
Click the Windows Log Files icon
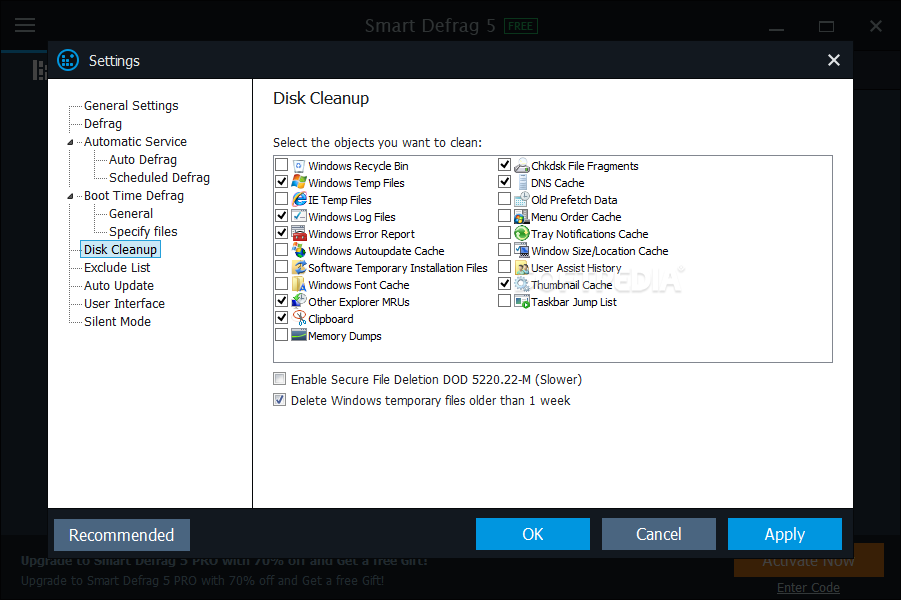click(299, 217)
